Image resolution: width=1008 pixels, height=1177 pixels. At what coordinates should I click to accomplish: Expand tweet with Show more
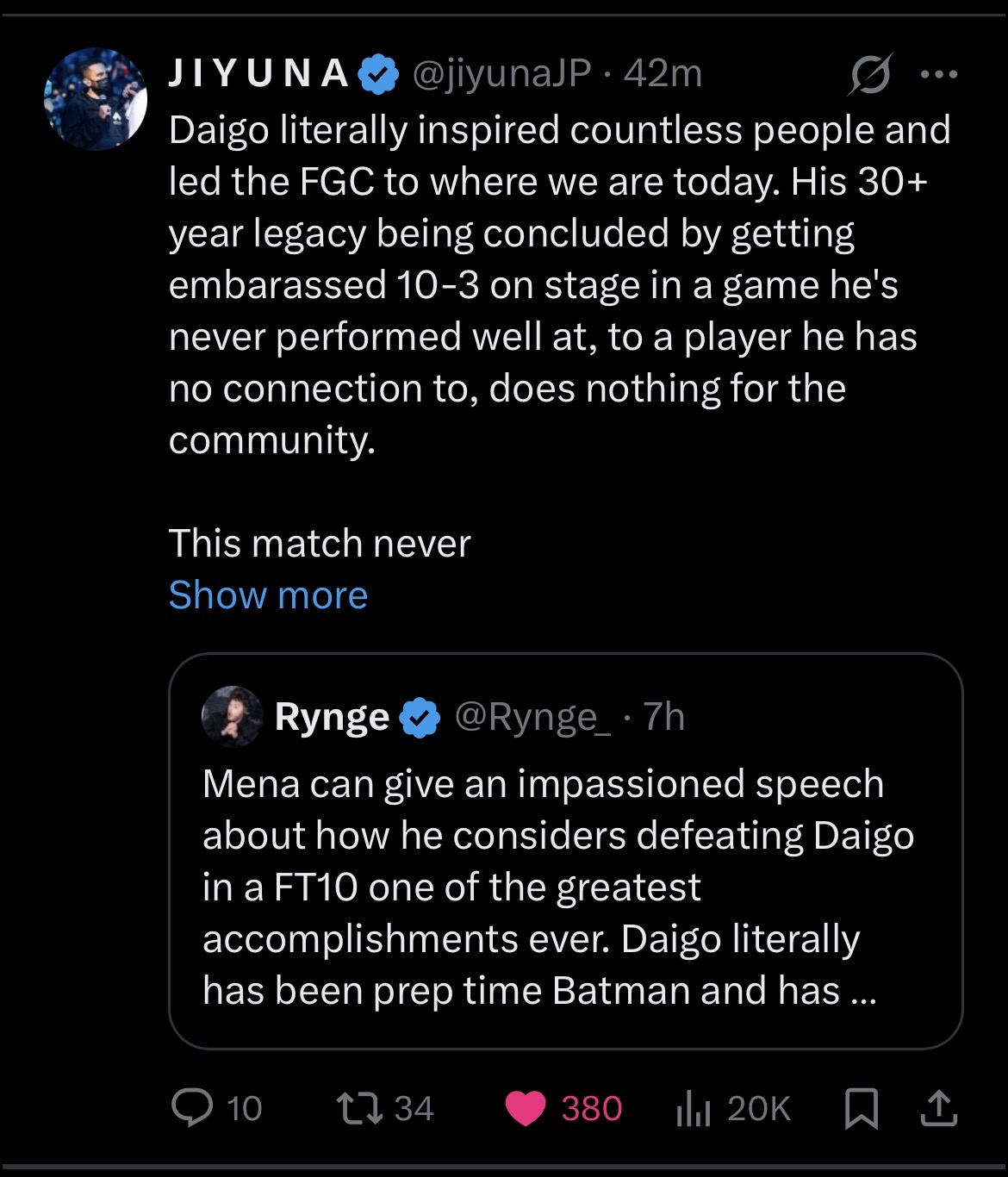268,595
